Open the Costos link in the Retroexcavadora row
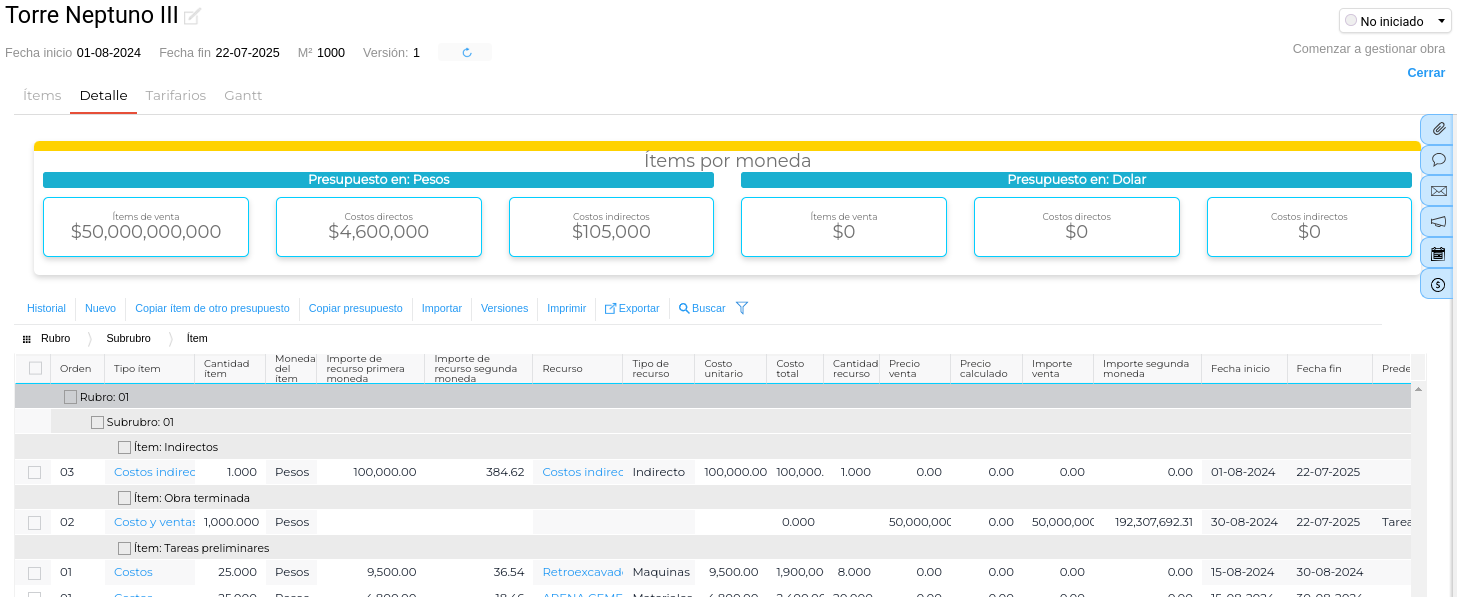Image resolution: width=1457 pixels, height=597 pixels. click(133, 572)
